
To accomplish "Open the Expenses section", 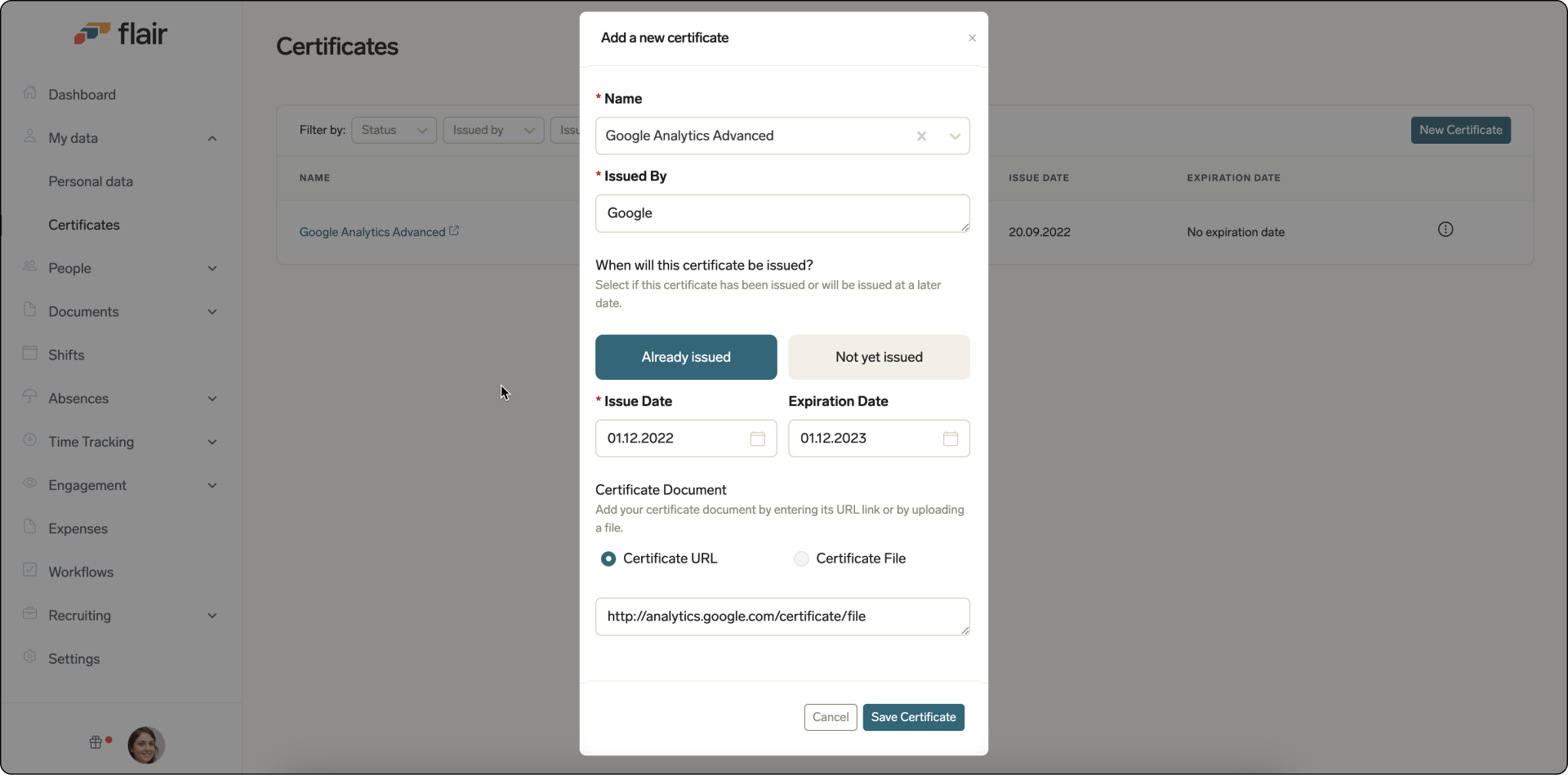I will pyautogui.click(x=78, y=528).
